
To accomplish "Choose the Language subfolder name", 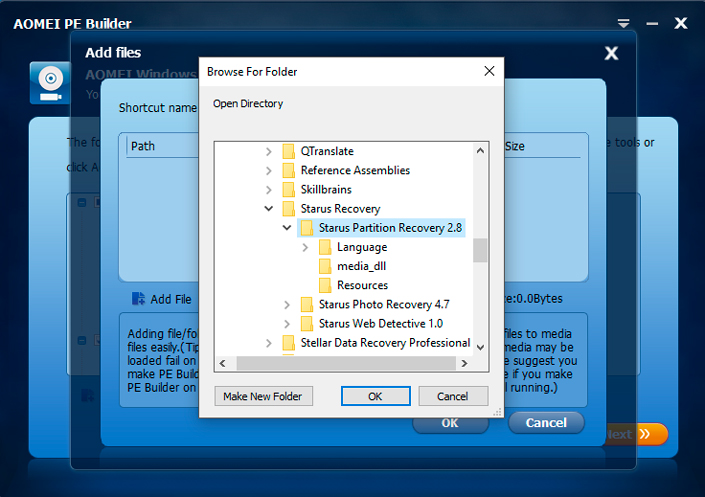I will pos(362,247).
